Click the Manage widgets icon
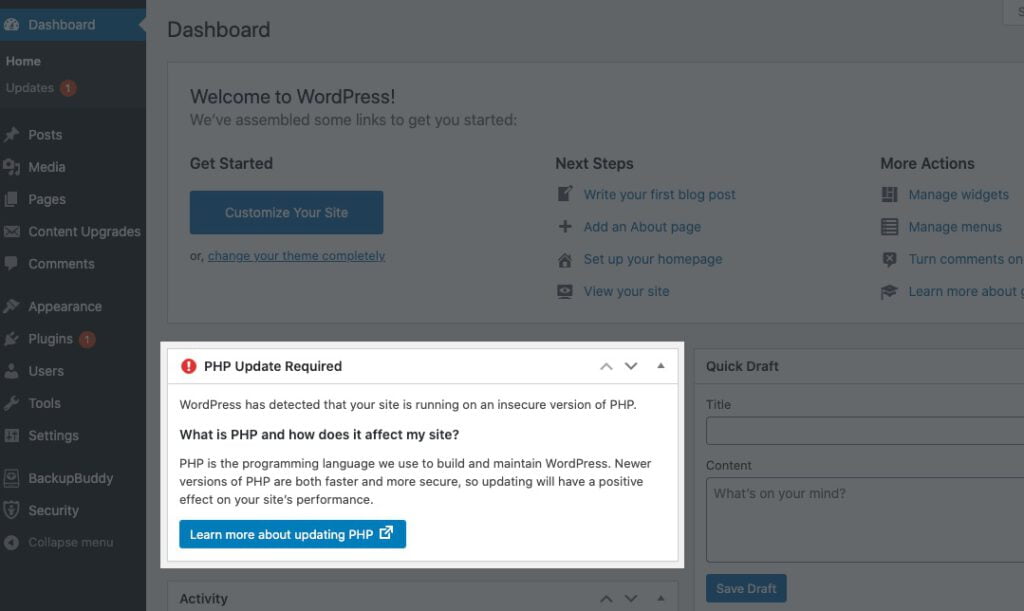The image size is (1024, 611). (x=889, y=194)
